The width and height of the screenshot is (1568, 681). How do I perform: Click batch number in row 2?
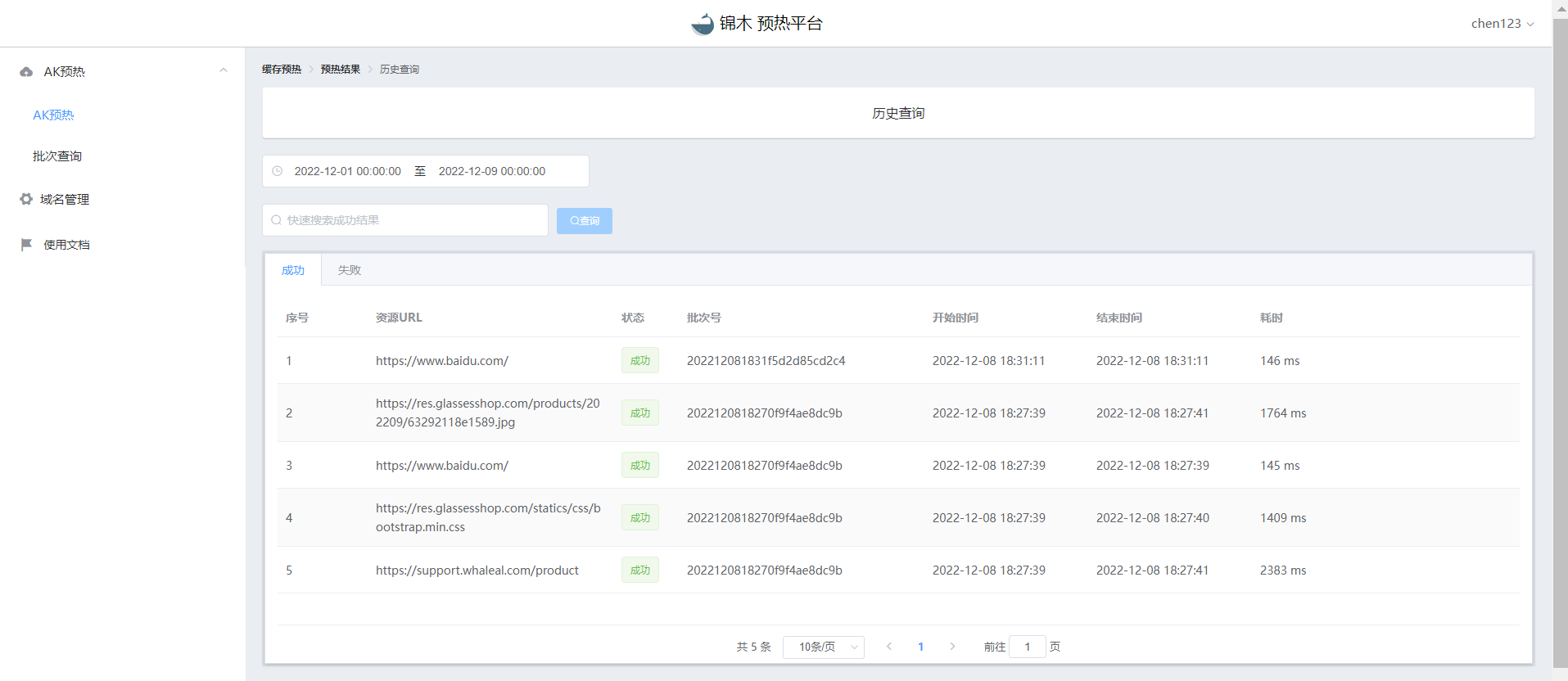tap(765, 413)
